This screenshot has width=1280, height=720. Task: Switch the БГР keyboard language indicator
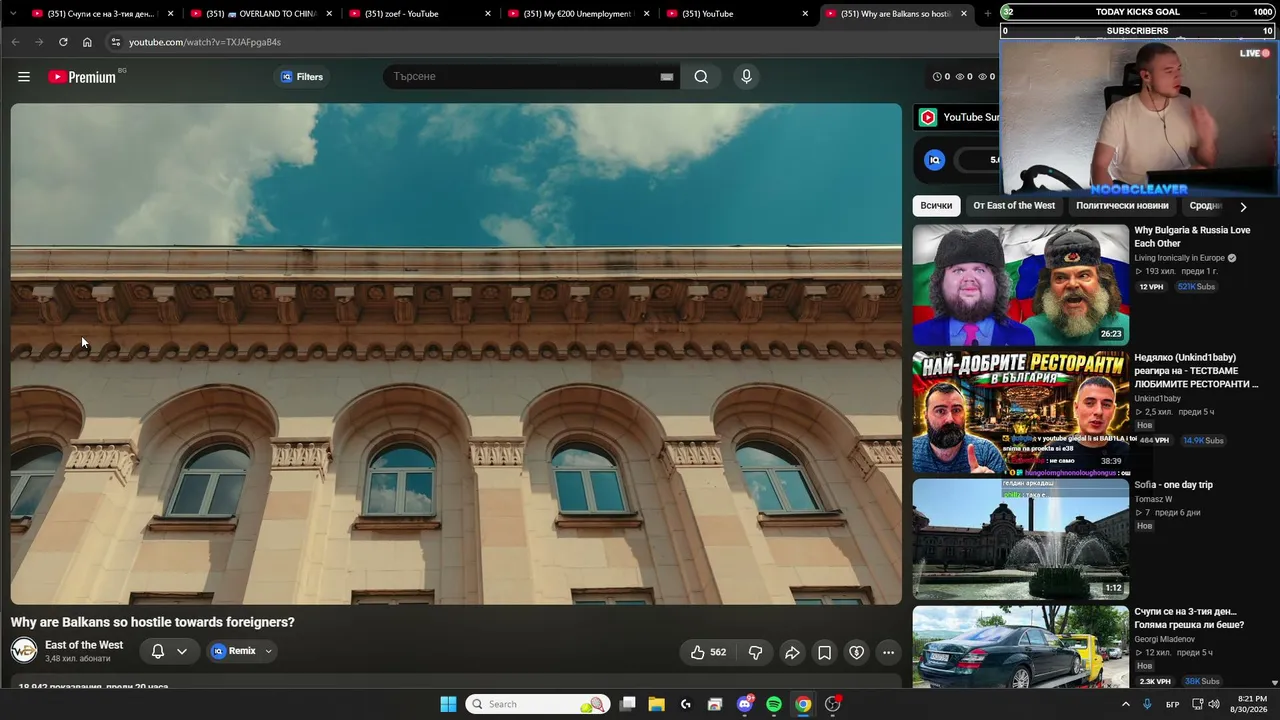[x=1173, y=704]
